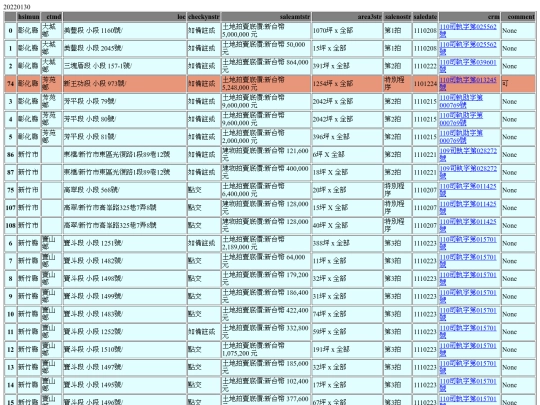Open the 015701 link in row 9
540x405 pixels.
coord(468,297)
